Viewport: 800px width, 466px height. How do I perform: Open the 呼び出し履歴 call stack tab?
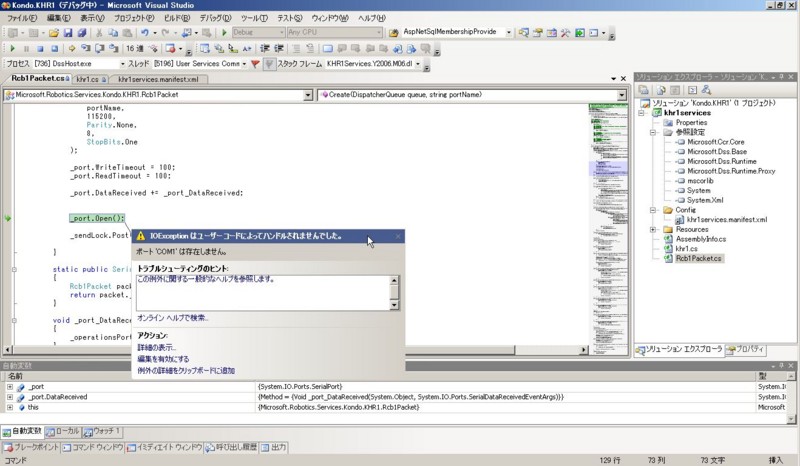pyautogui.click(x=231, y=448)
